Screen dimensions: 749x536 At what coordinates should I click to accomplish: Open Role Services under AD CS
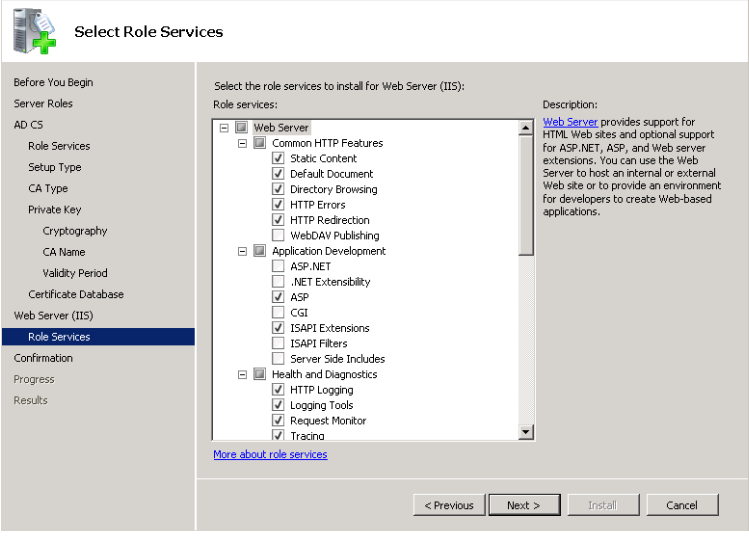click(59, 146)
